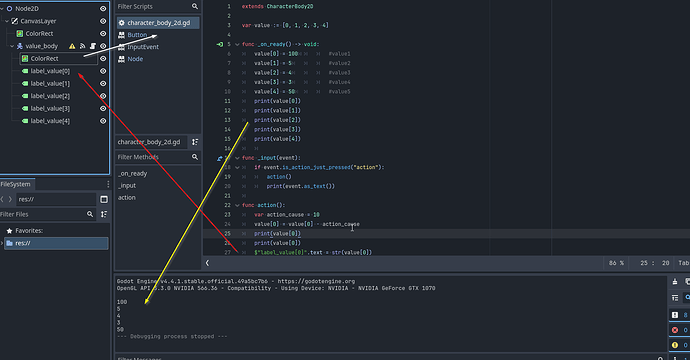
Task: Open the script attached to value_body
Action: pos(93,46)
